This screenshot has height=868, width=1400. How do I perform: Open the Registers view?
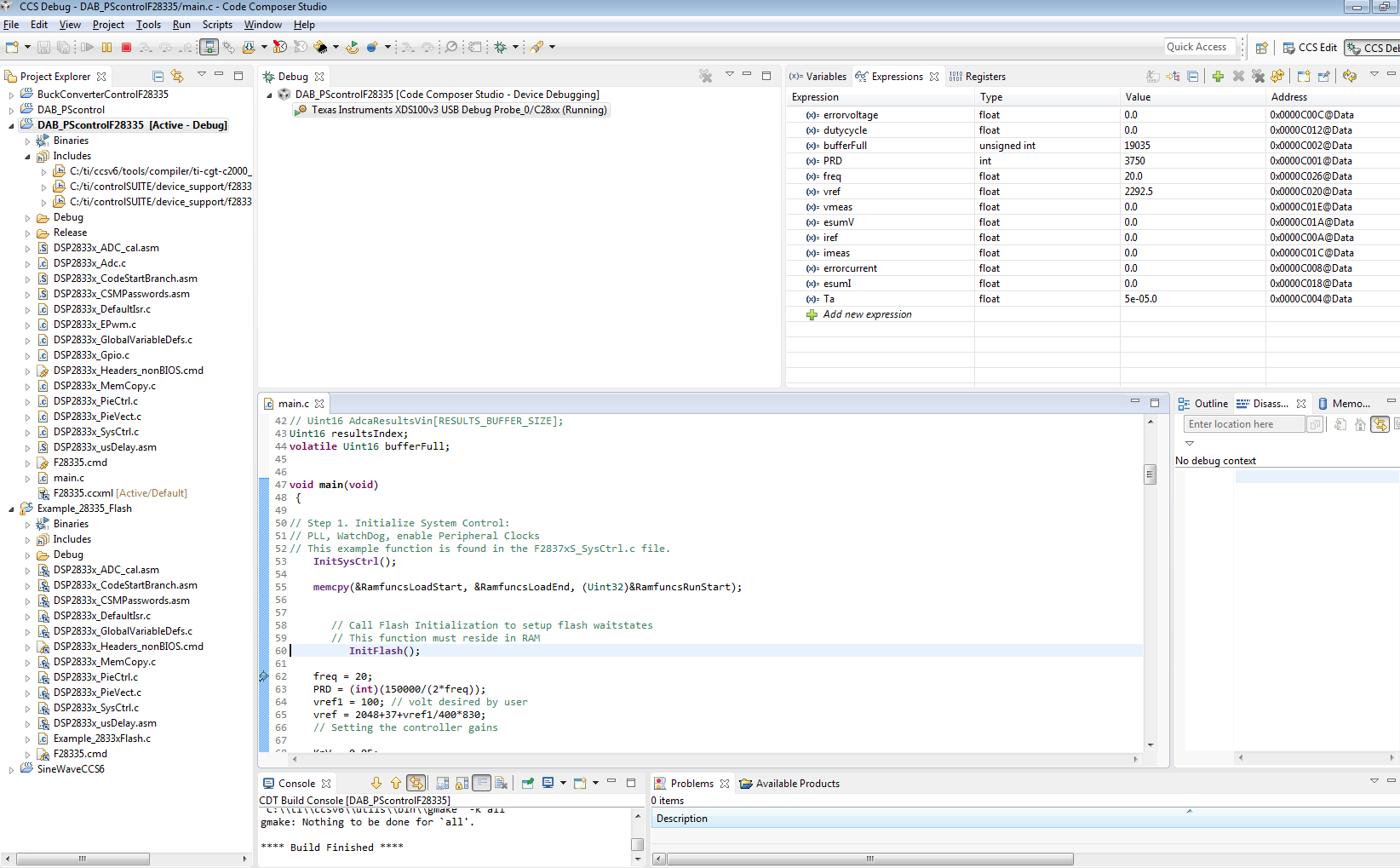tap(978, 77)
